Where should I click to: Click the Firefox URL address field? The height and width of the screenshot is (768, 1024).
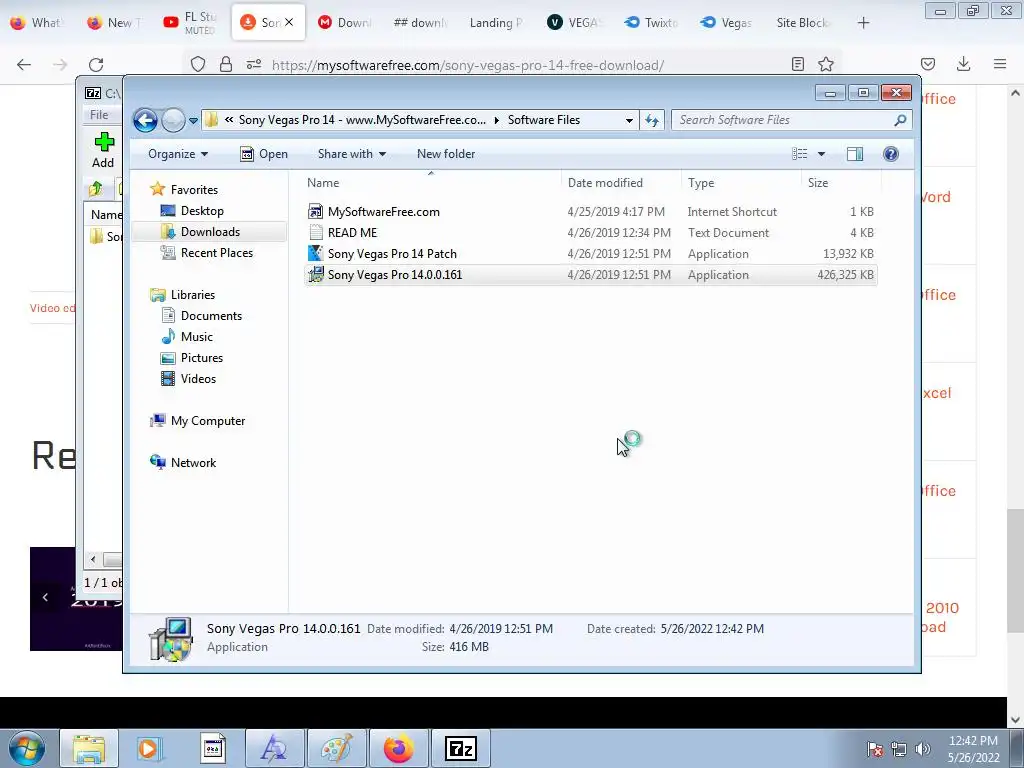tap(468, 65)
